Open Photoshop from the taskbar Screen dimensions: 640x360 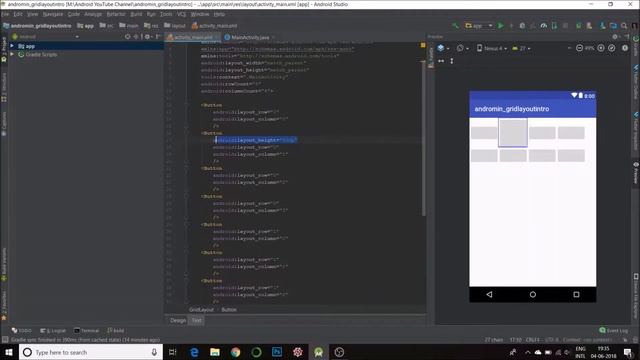277,352
